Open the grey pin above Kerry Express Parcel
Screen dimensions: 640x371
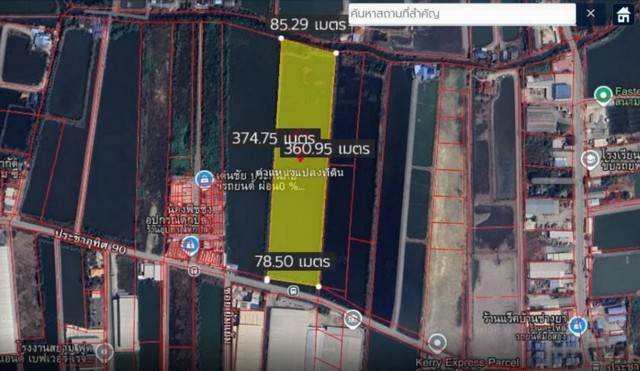437,344
